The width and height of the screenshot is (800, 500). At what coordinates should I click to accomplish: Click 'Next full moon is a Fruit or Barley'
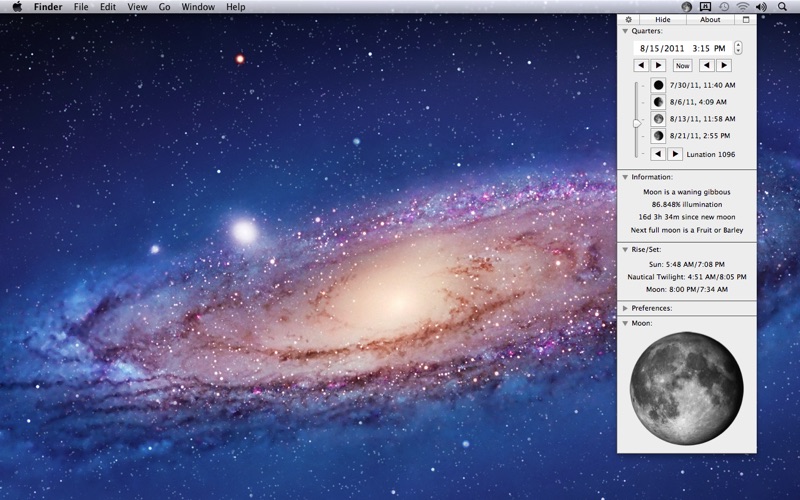pyautogui.click(x=687, y=230)
